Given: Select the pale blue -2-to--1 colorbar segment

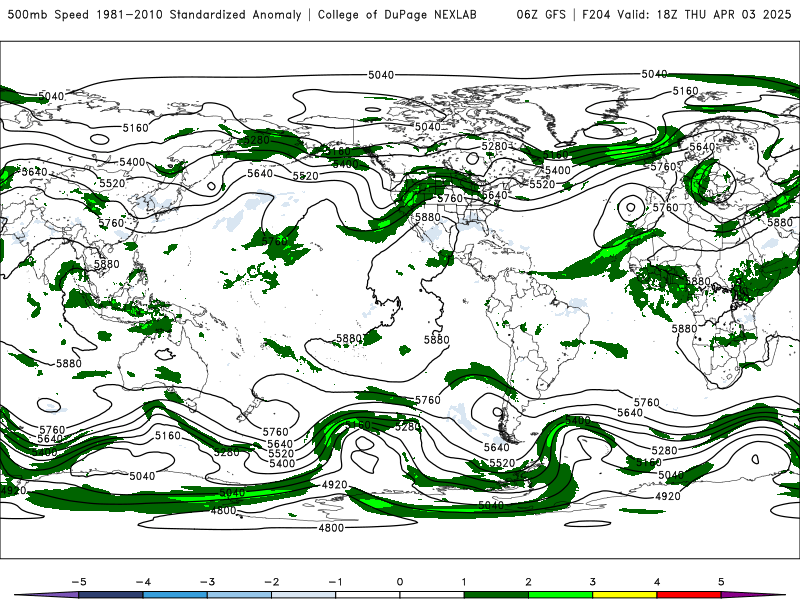Looking at the screenshot, I should 304,595.
